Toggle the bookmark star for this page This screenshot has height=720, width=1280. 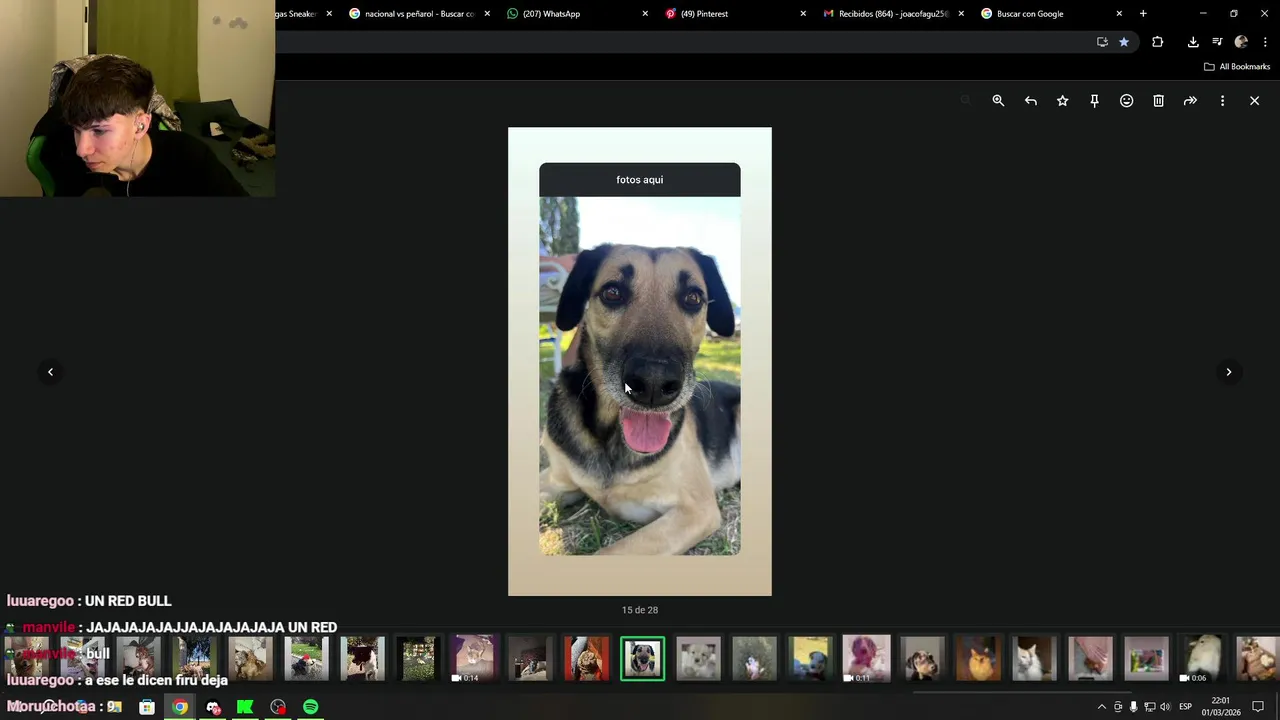coord(1124,42)
